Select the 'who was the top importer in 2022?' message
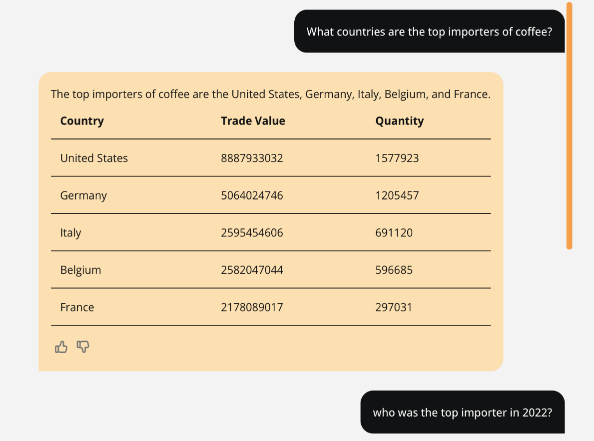The height and width of the screenshot is (441, 594). pyautogui.click(x=463, y=412)
